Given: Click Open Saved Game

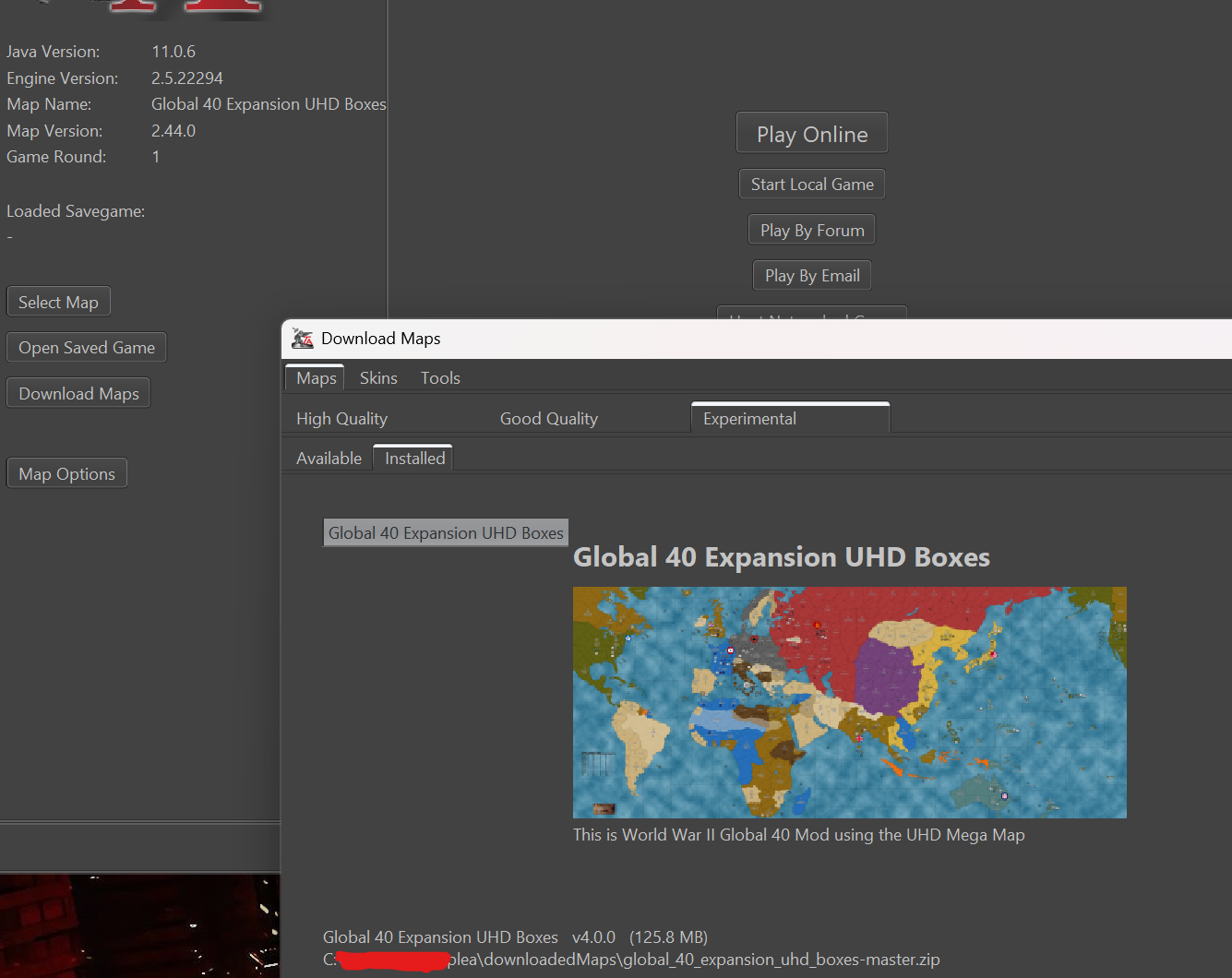Looking at the screenshot, I should point(87,348).
